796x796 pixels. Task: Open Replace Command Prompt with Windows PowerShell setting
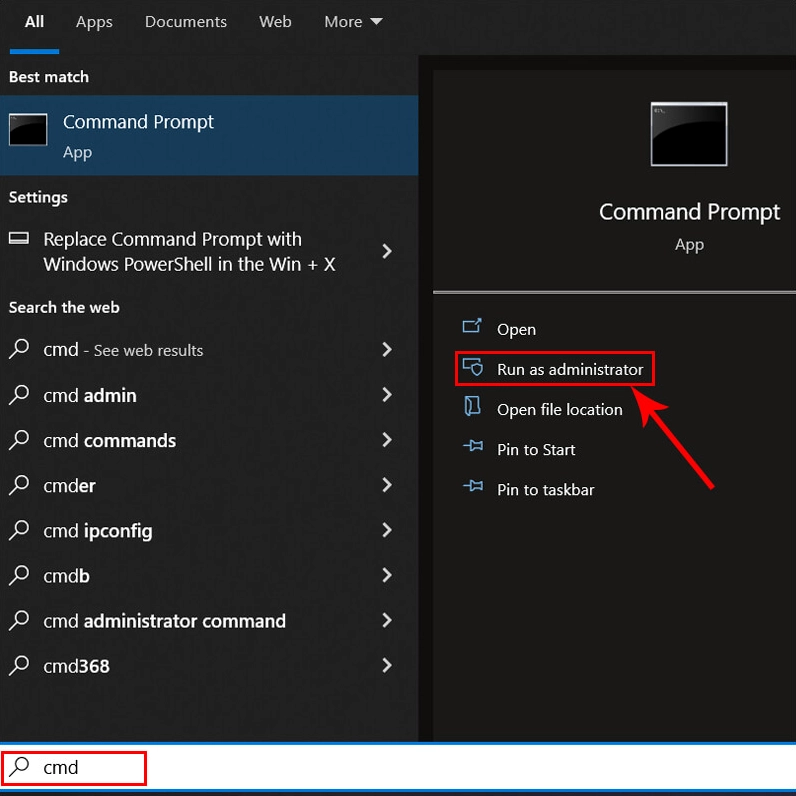[209, 252]
